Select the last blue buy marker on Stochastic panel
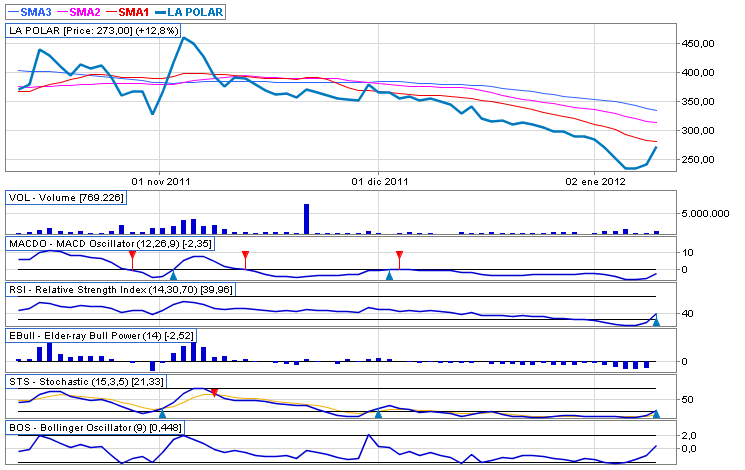Image resolution: width=745 pixels, height=470 pixels. click(x=656, y=413)
